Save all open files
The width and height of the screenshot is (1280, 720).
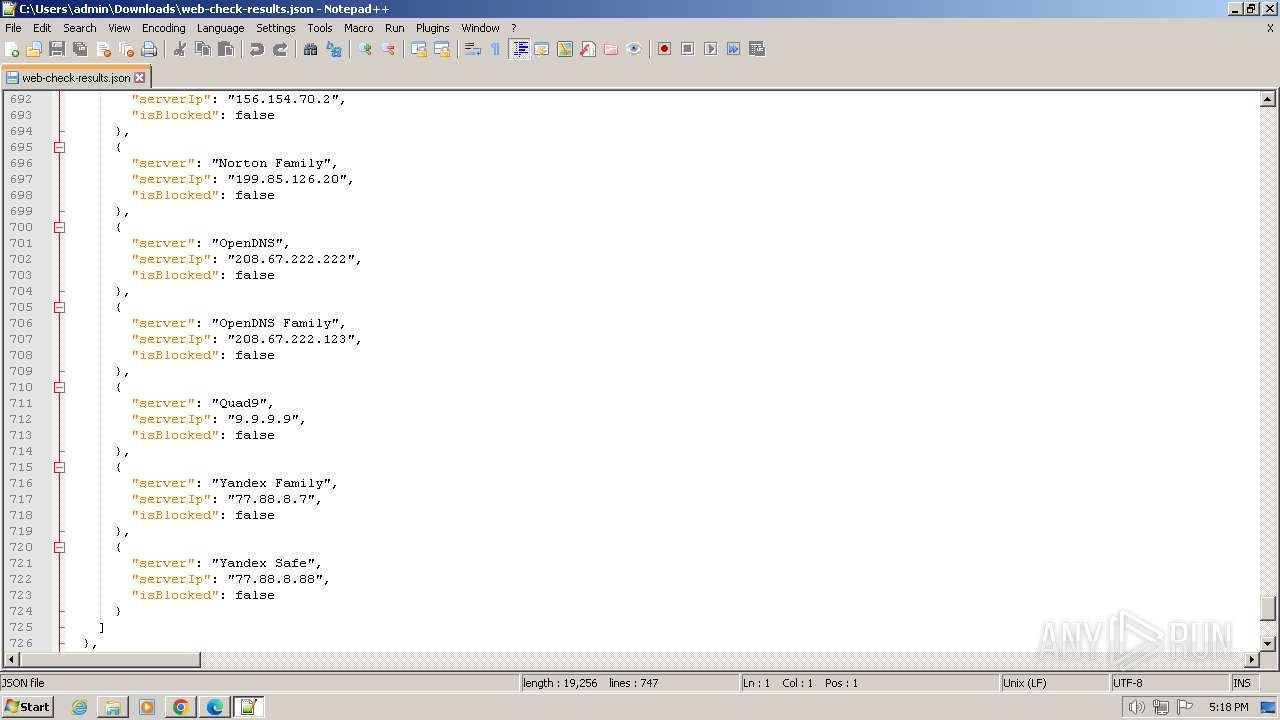(80, 49)
